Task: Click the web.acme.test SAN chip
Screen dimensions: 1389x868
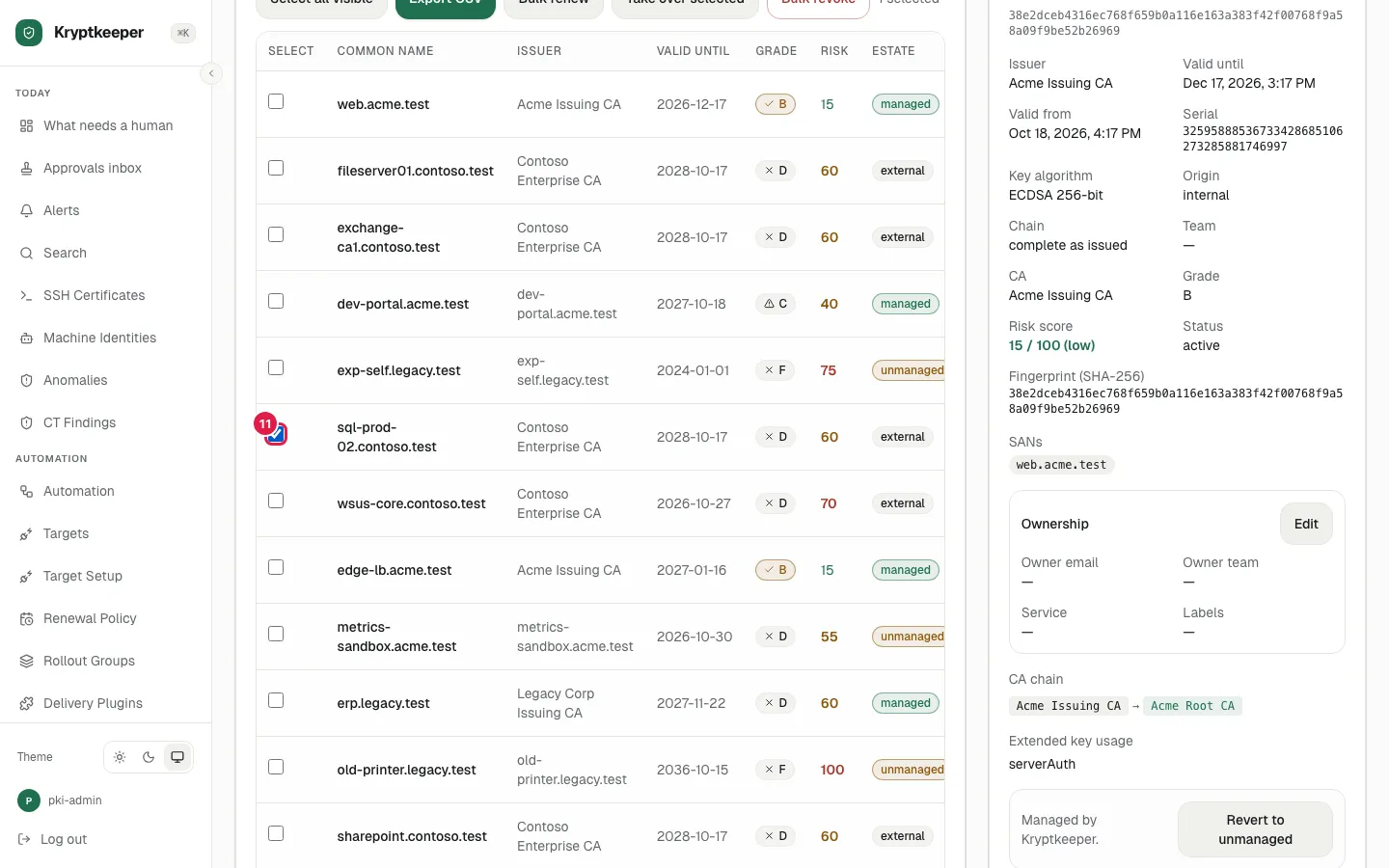Action: point(1061,465)
